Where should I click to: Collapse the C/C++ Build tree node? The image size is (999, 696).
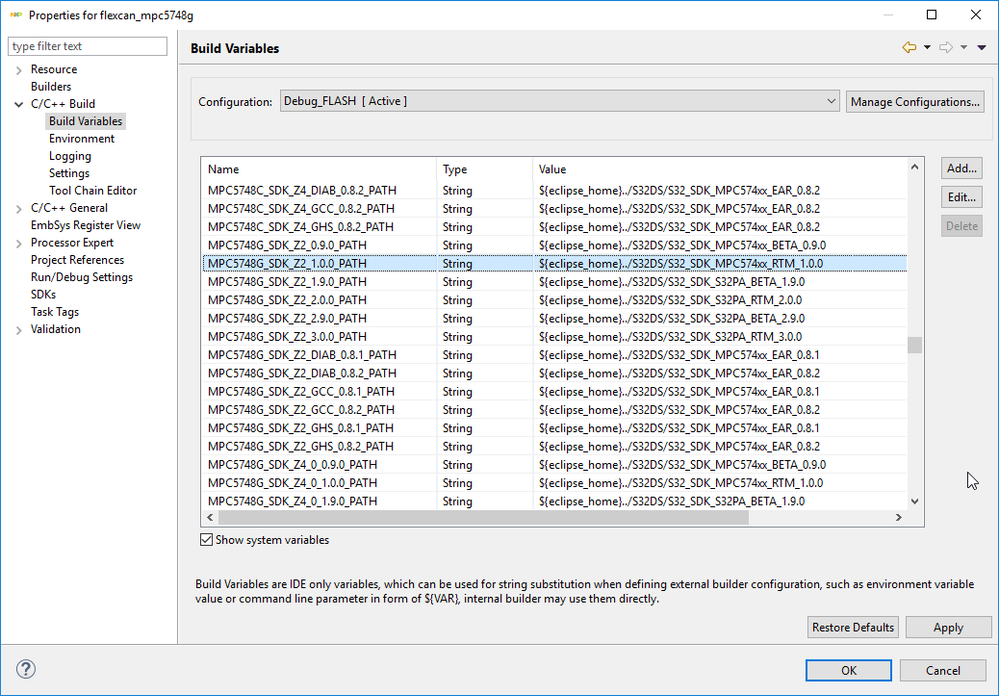19,104
